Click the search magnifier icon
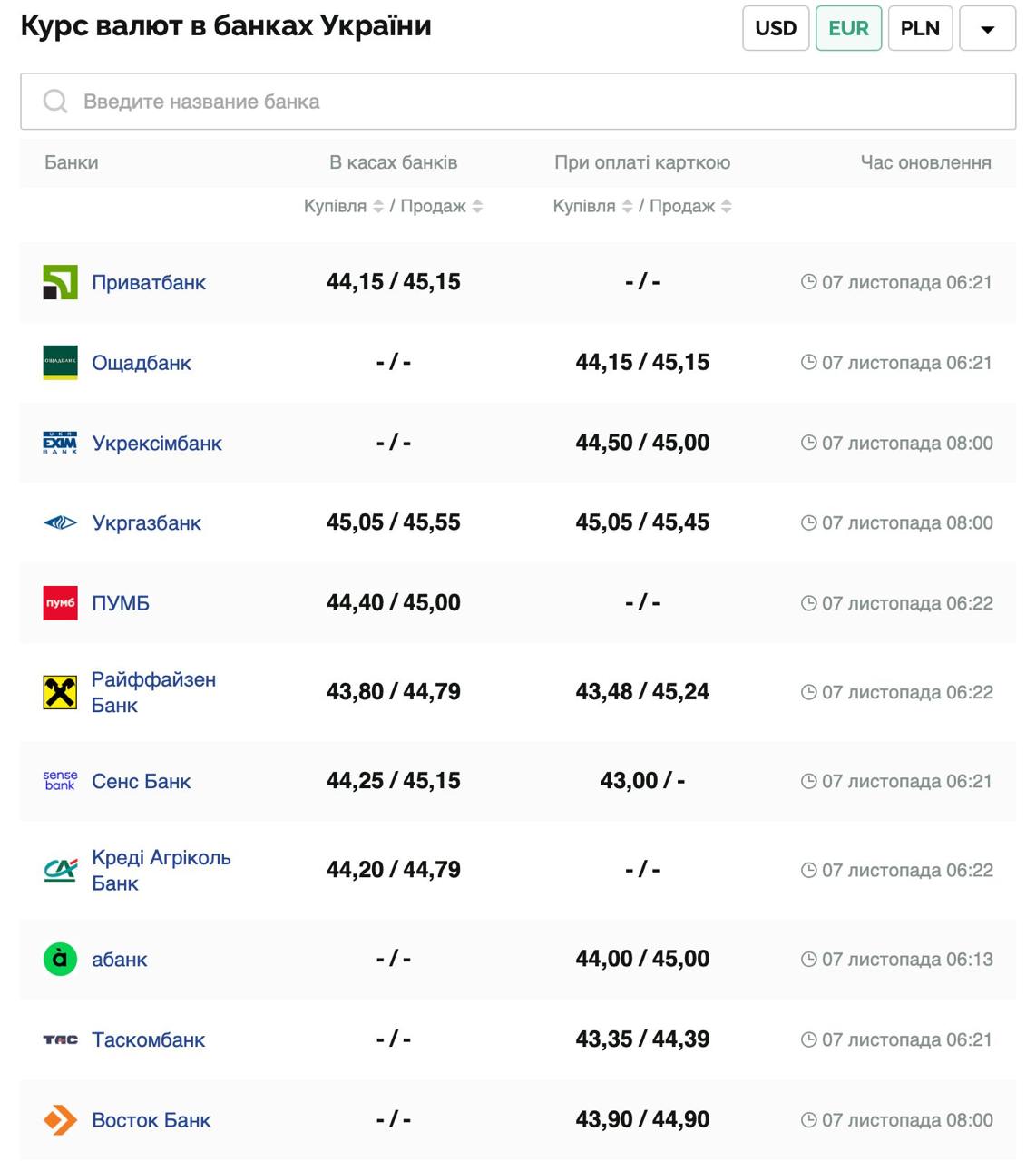The height and width of the screenshot is (1161, 1036). point(55,102)
